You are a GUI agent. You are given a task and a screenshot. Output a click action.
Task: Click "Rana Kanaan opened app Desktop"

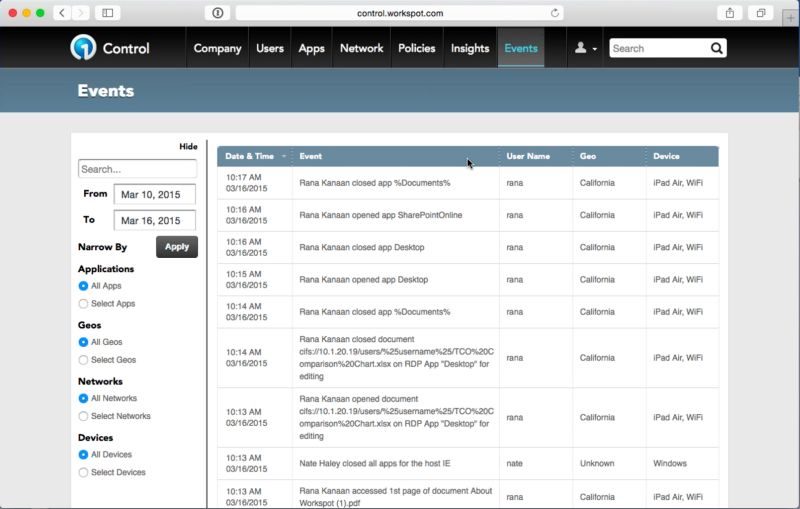click(x=363, y=279)
